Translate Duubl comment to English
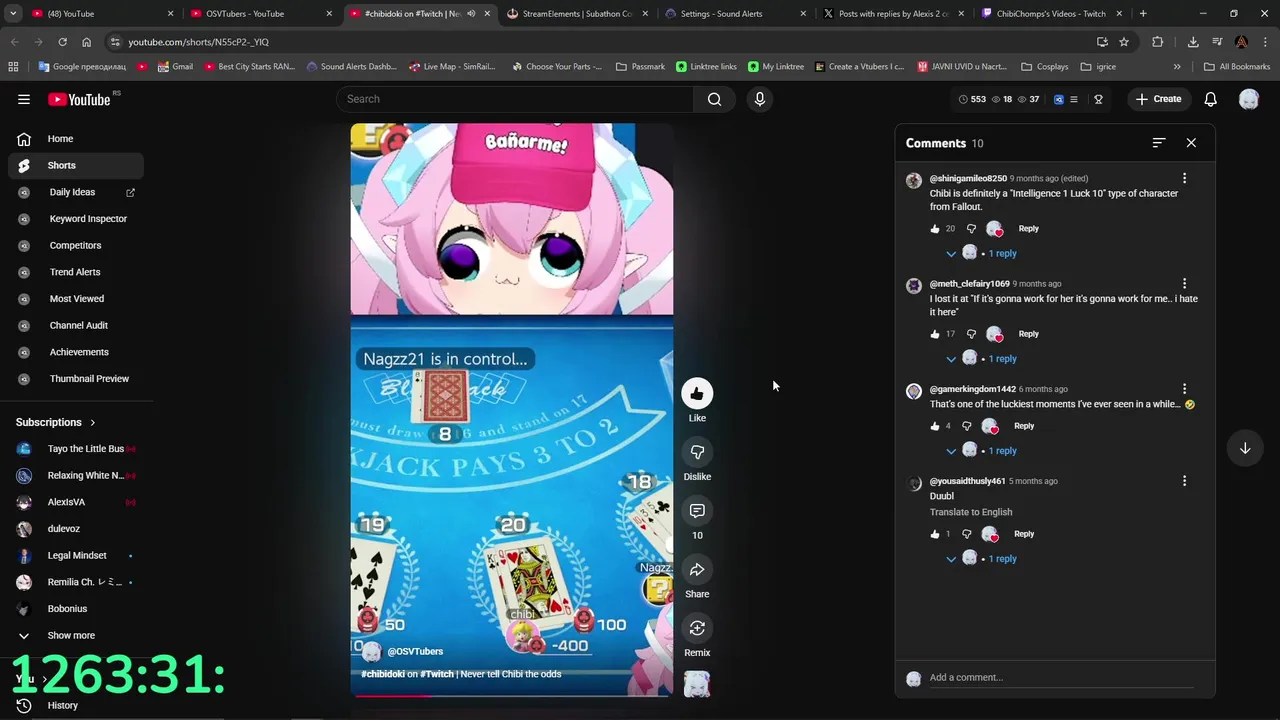Viewport: 1280px width, 720px height. pos(971,512)
